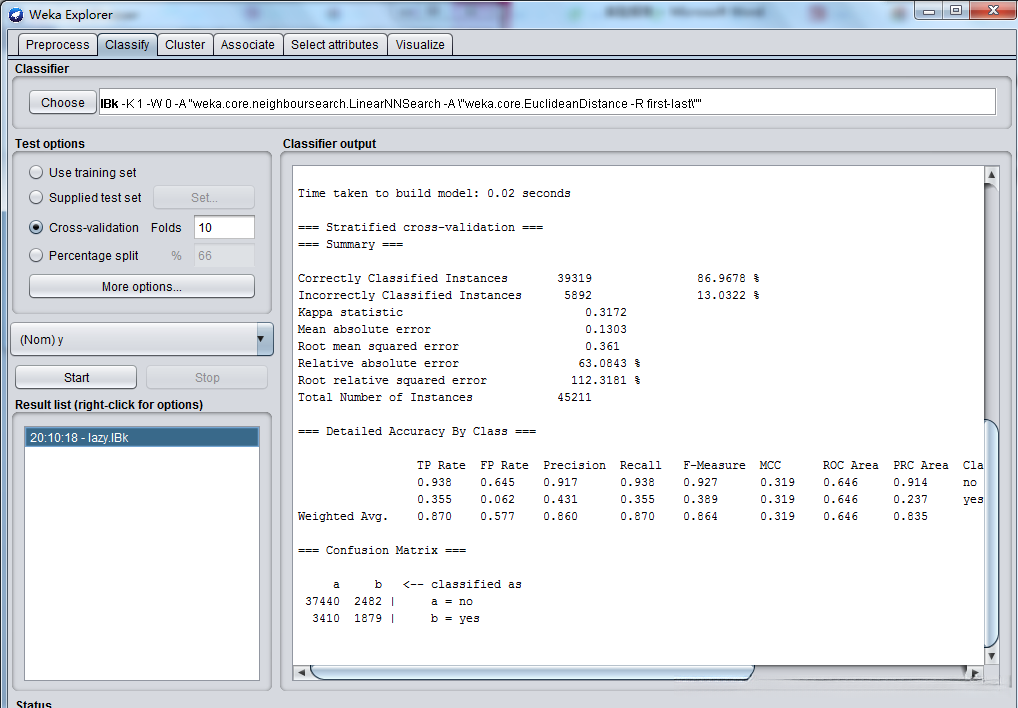Open the Cluster tab
This screenshot has width=1018, height=708.
point(185,44)
